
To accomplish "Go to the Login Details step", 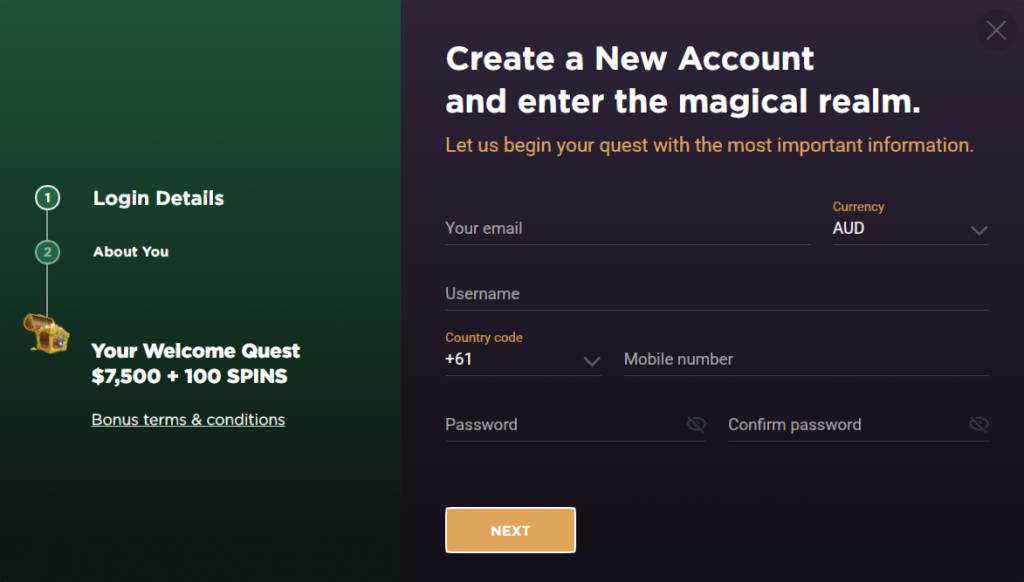I will [158, 198].
